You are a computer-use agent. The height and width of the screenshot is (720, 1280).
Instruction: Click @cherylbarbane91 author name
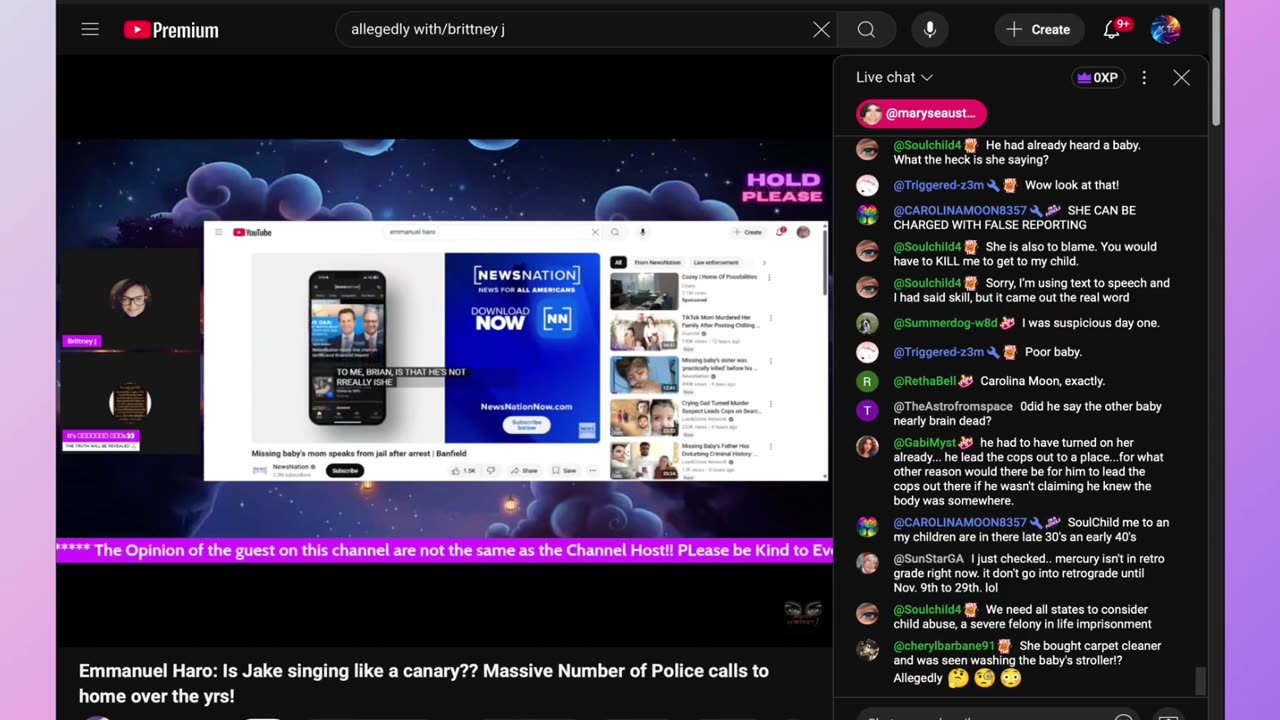click(943, 646)
